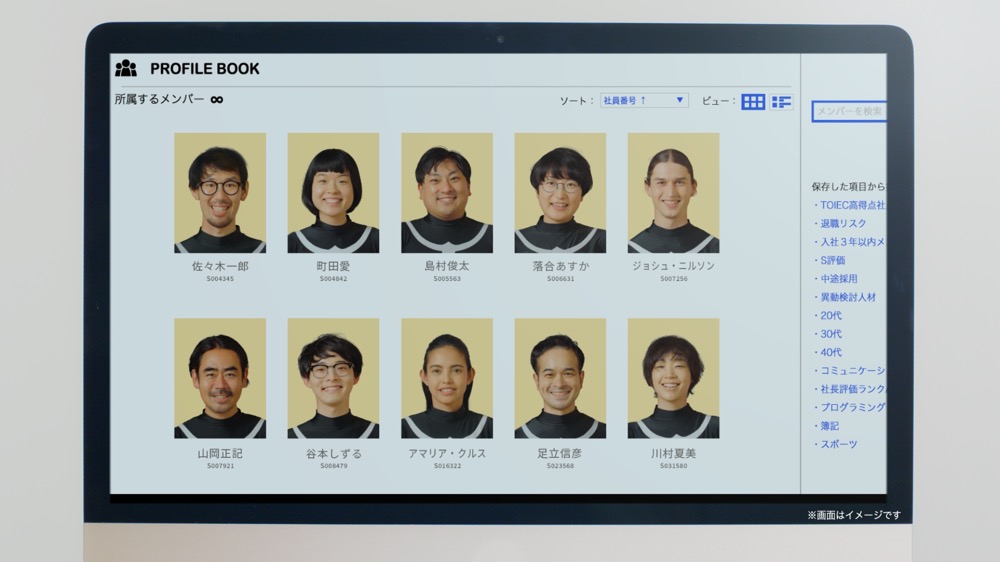The width and height of the screenshot is (1000, 562).
Task: Click the スポーツ saved item
Action: [838, 444]
